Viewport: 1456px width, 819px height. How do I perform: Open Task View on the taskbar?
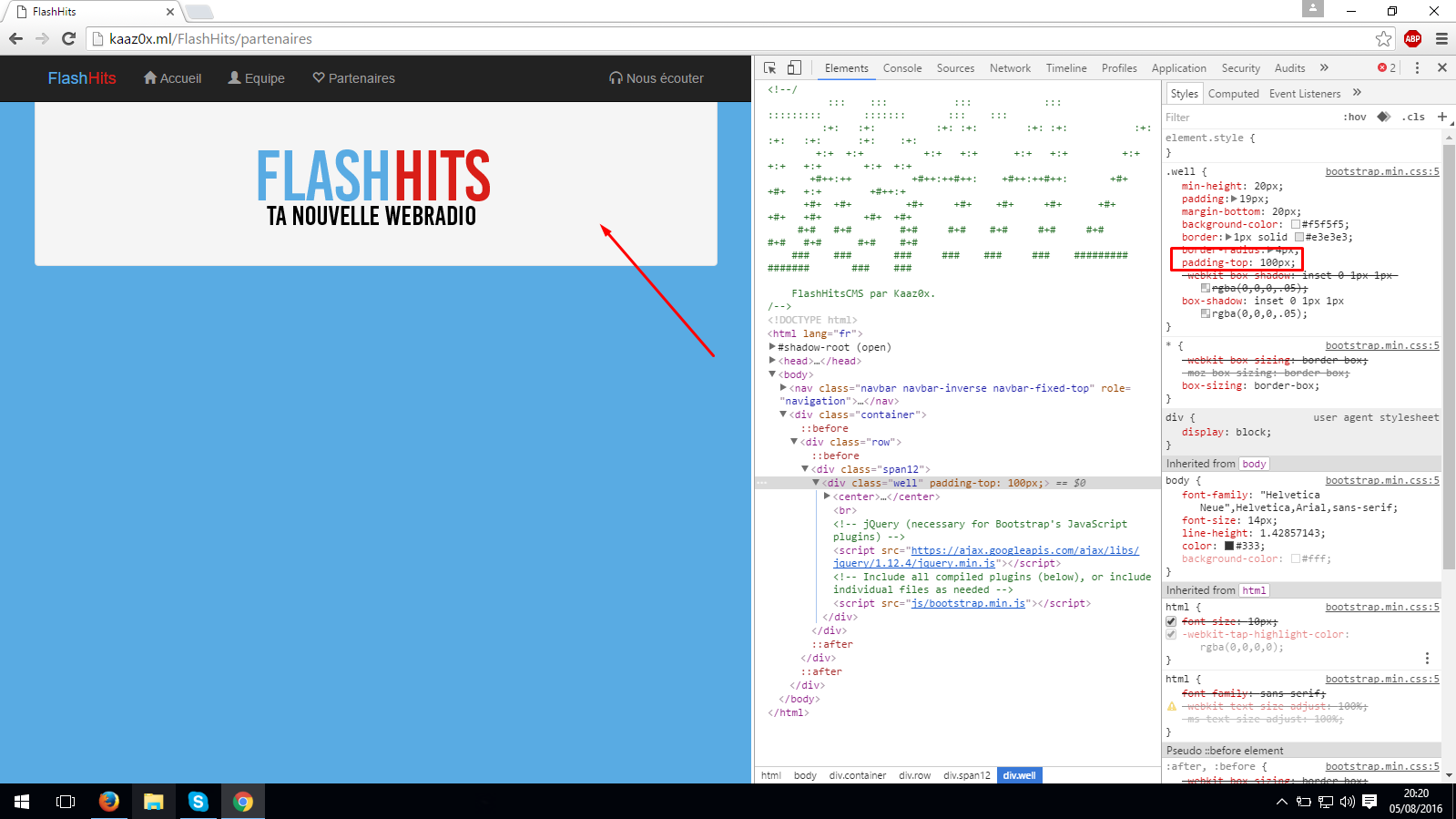coord(66,802)
